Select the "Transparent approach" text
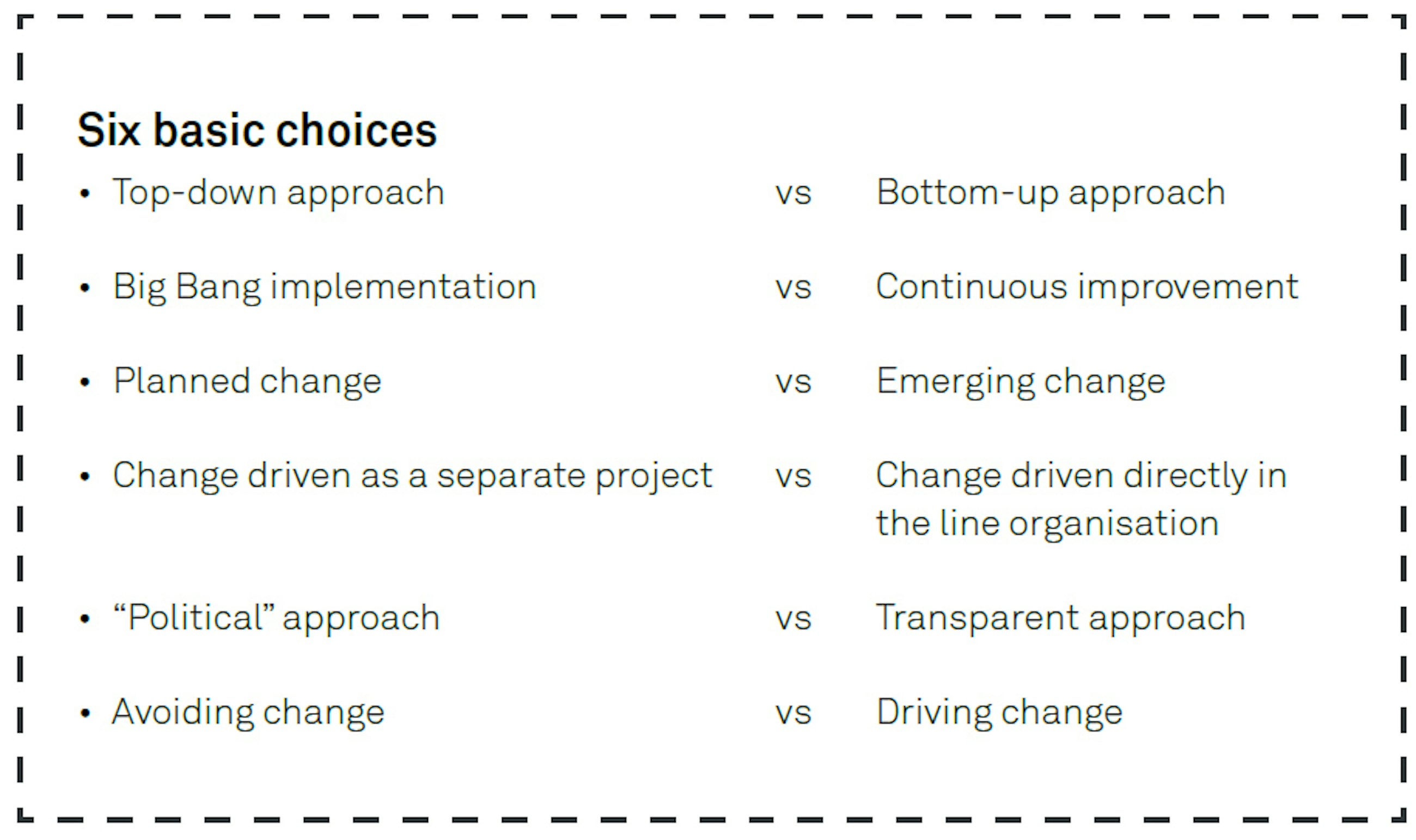 click(x=1060, y=617)
